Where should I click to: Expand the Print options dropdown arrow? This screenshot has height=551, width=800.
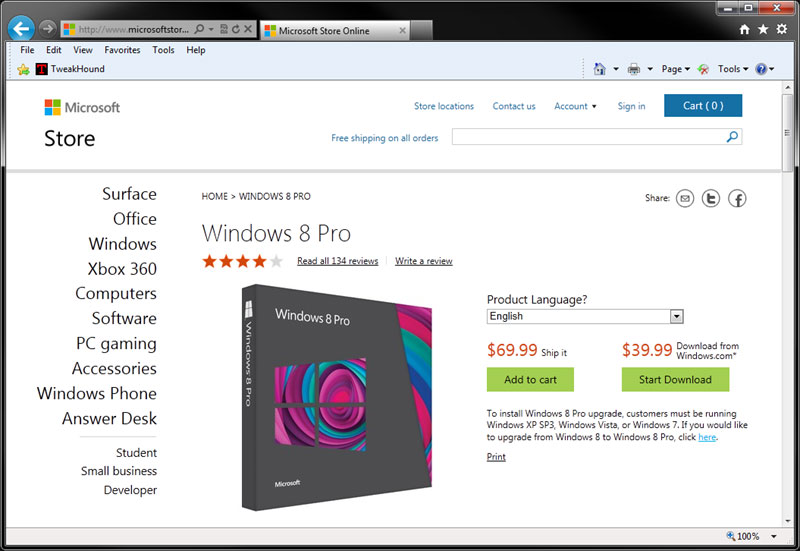tap(650, 69)
